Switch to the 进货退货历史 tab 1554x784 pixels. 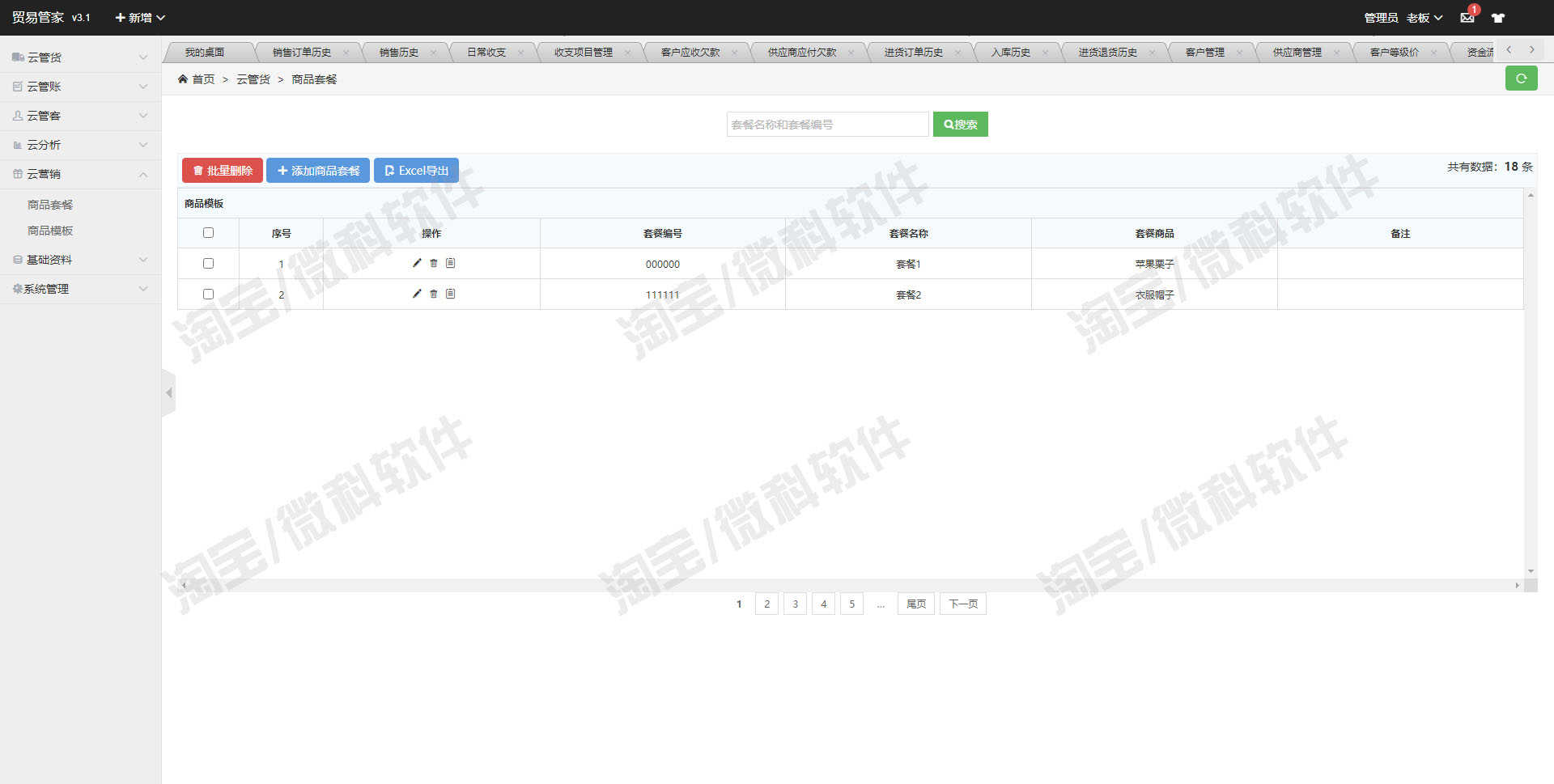pyautogui.click(x=1107, y=53)
